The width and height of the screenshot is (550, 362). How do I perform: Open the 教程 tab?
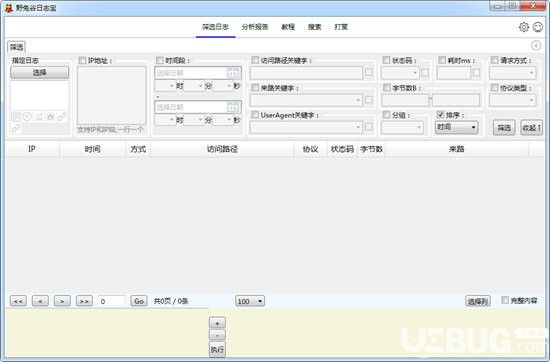coord(288,27)
